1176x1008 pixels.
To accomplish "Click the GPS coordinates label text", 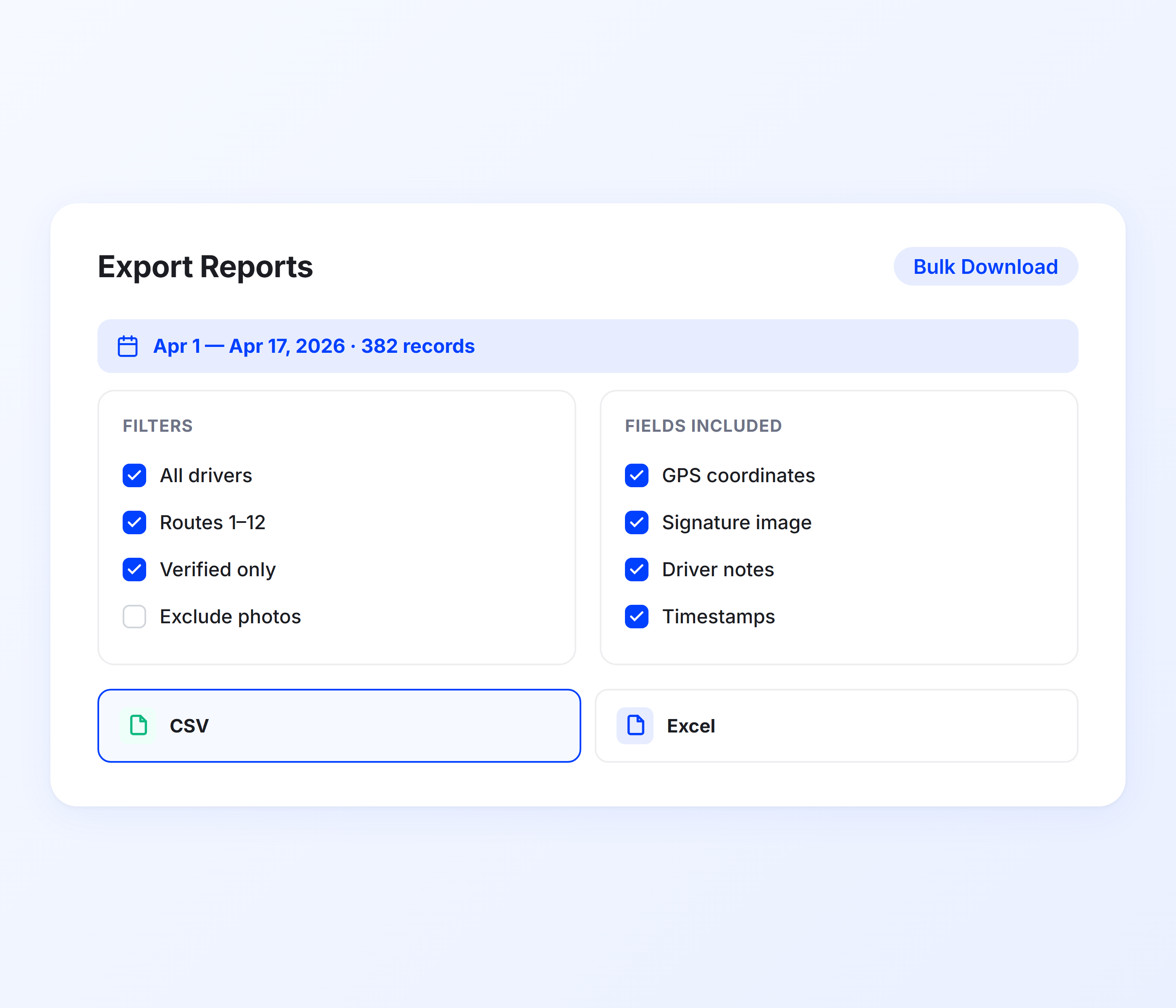I will coord(738,475).
